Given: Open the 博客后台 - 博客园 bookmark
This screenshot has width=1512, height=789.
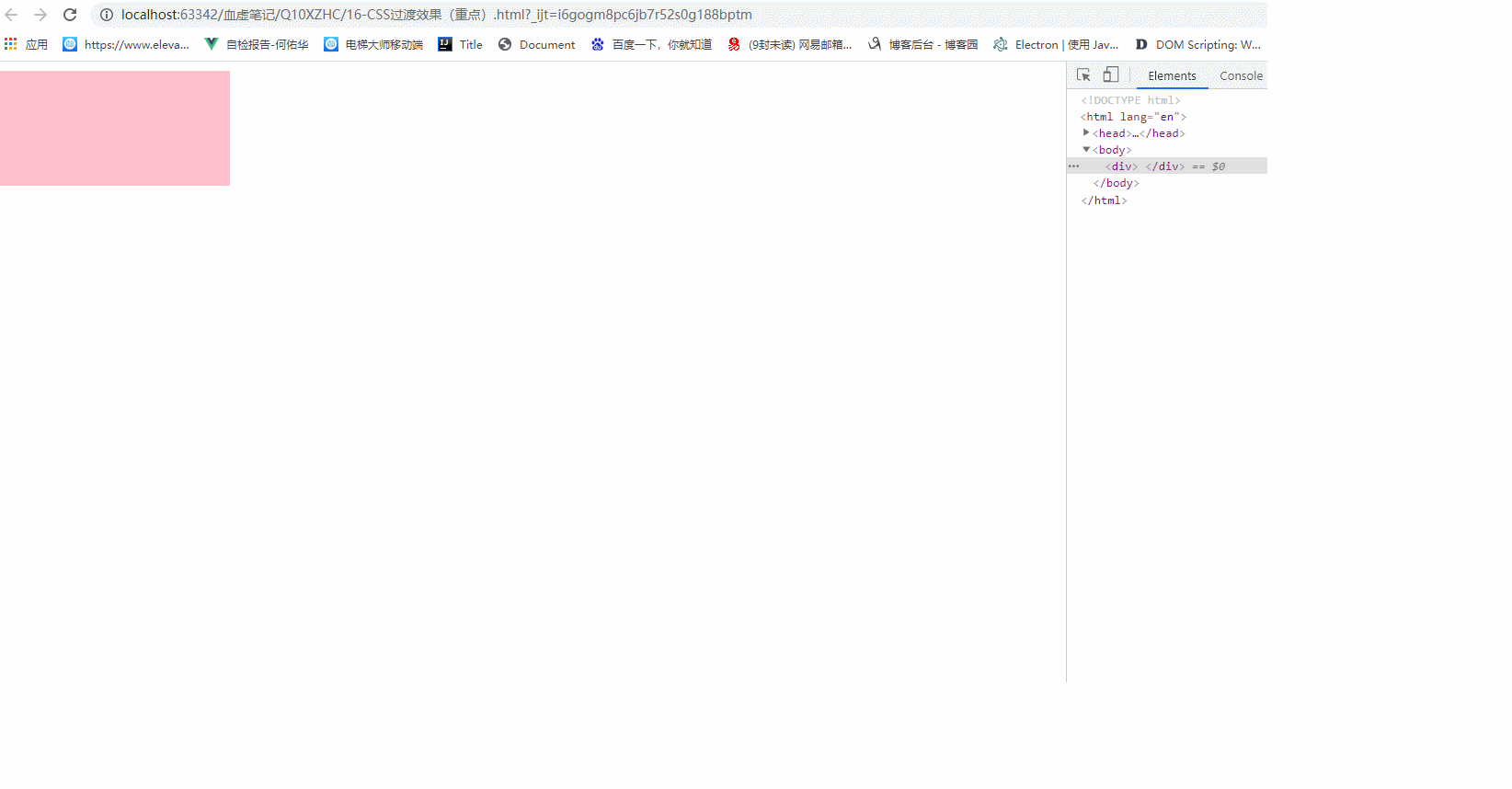Looking at the screenshot, I should pyautogui.click(x=922, y=44).
